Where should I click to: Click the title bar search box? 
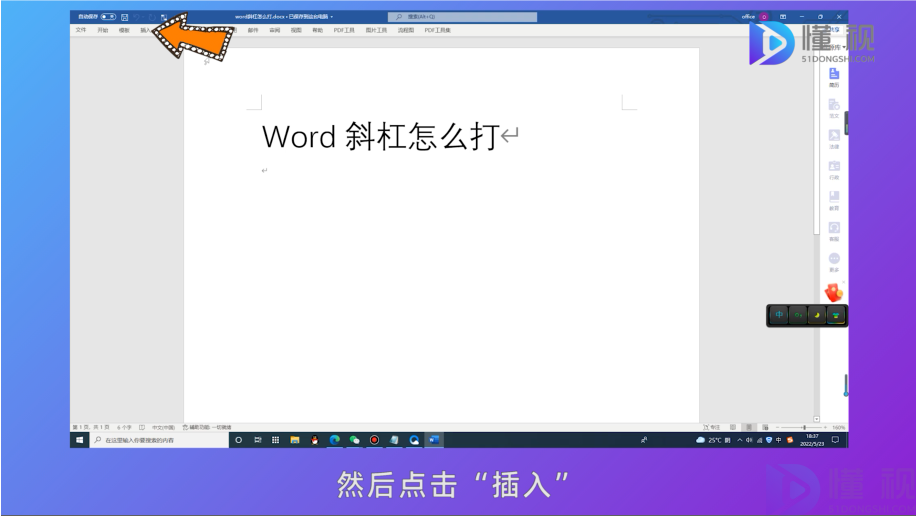click(x=462, y=17)
